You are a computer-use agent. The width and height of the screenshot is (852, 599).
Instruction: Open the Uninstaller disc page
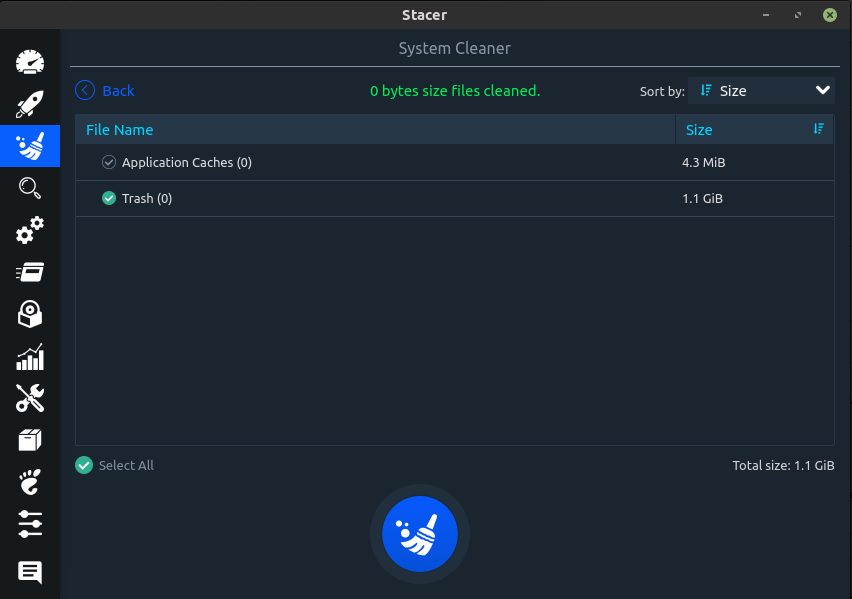pyautogui.click(x=30, y=314)
